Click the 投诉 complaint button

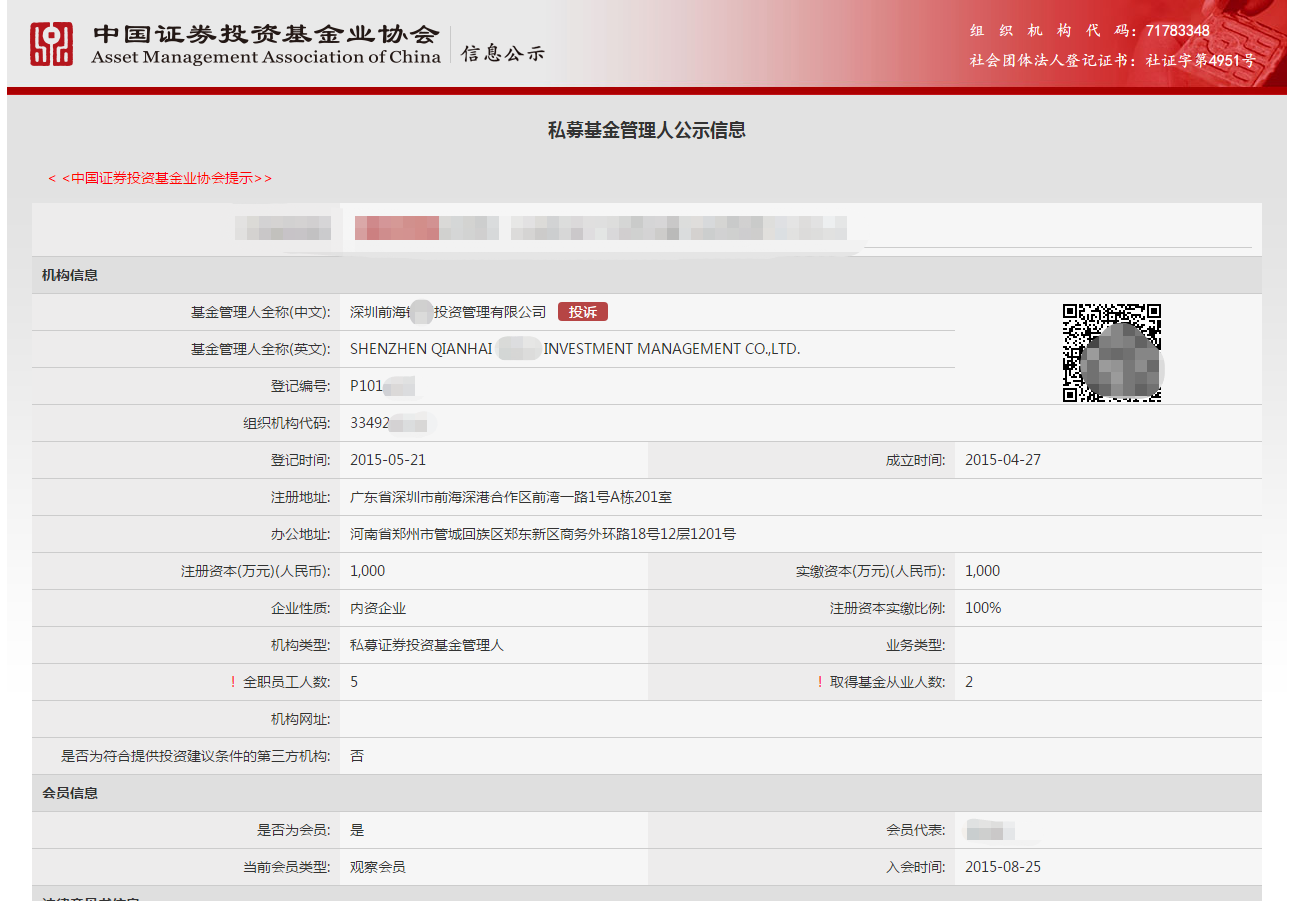(583, 312)
